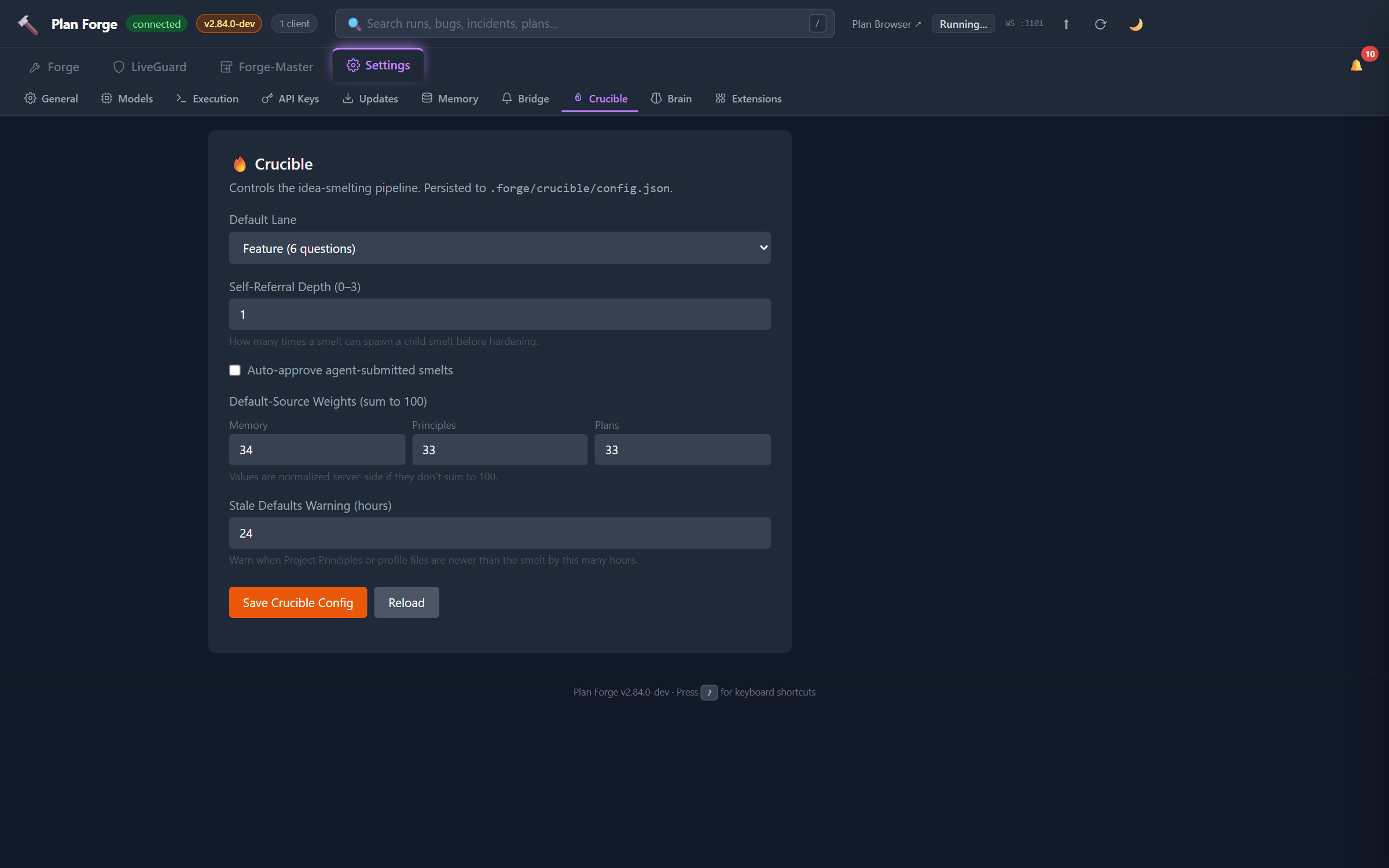This screenshot has height=868, width=1389.
Task: Click the v2.84.0-dev version badge
Action: point(229,24)
